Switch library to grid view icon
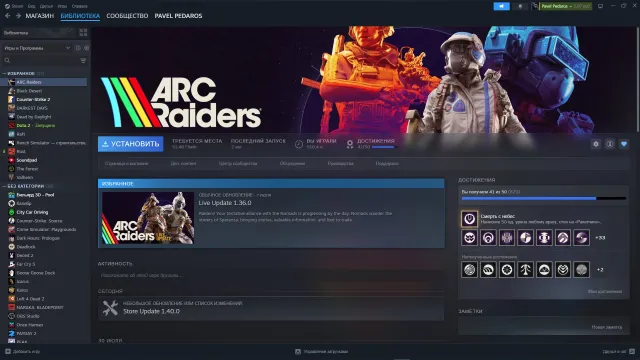The width and height of the screenshot is (640, 360). coord(83,33)
